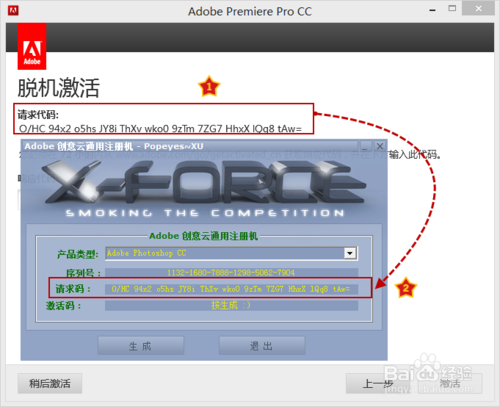Choose 稍后激活 at the bottom left
Viewport: 500px width, 407px height.
point(50,383)
